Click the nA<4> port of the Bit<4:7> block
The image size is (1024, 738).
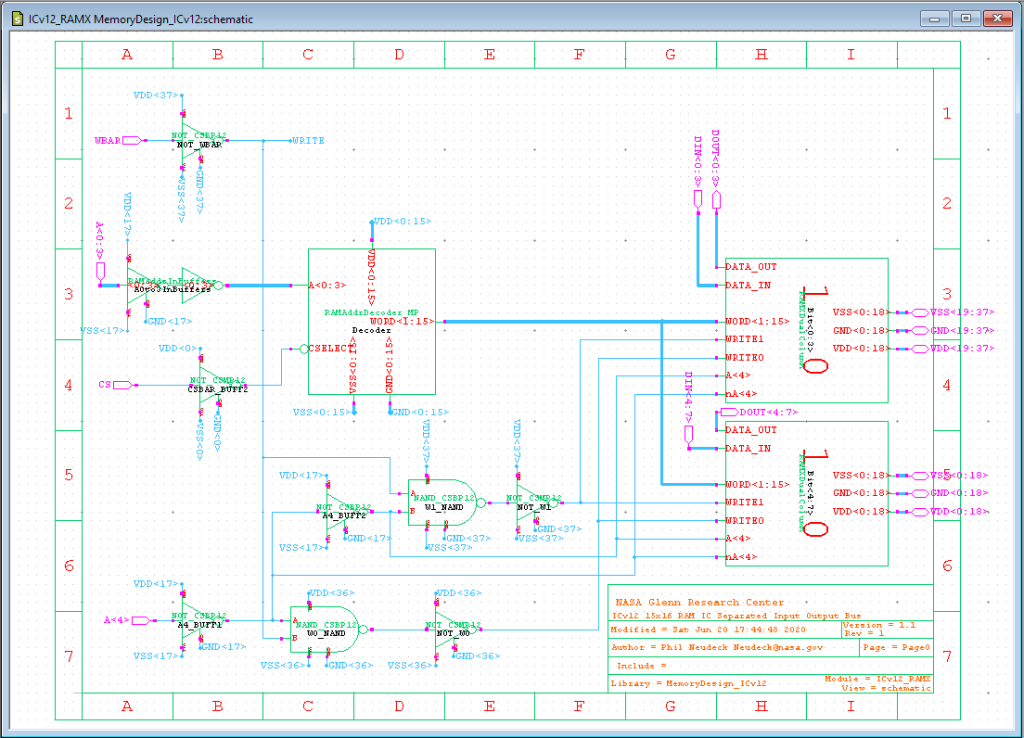pyautogui.click(x=741, y=557)
